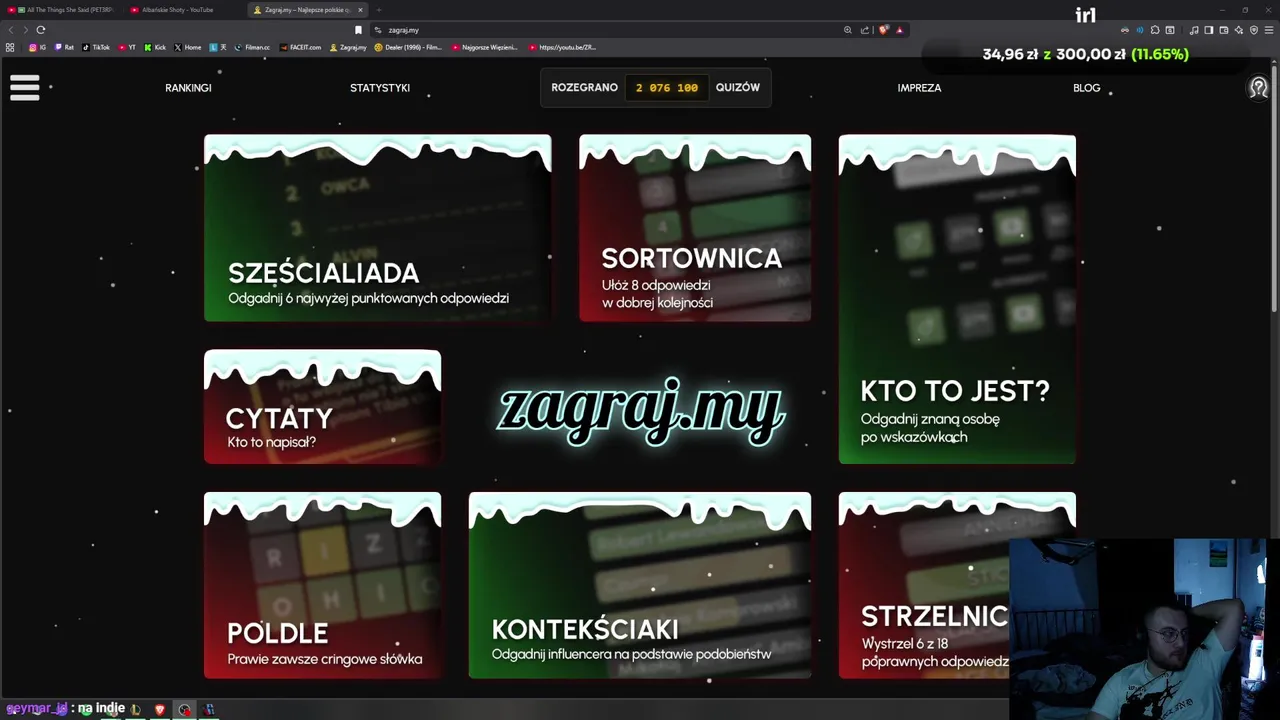
Task: Open the Leo AI sparkle icon
Action: 1238,30
